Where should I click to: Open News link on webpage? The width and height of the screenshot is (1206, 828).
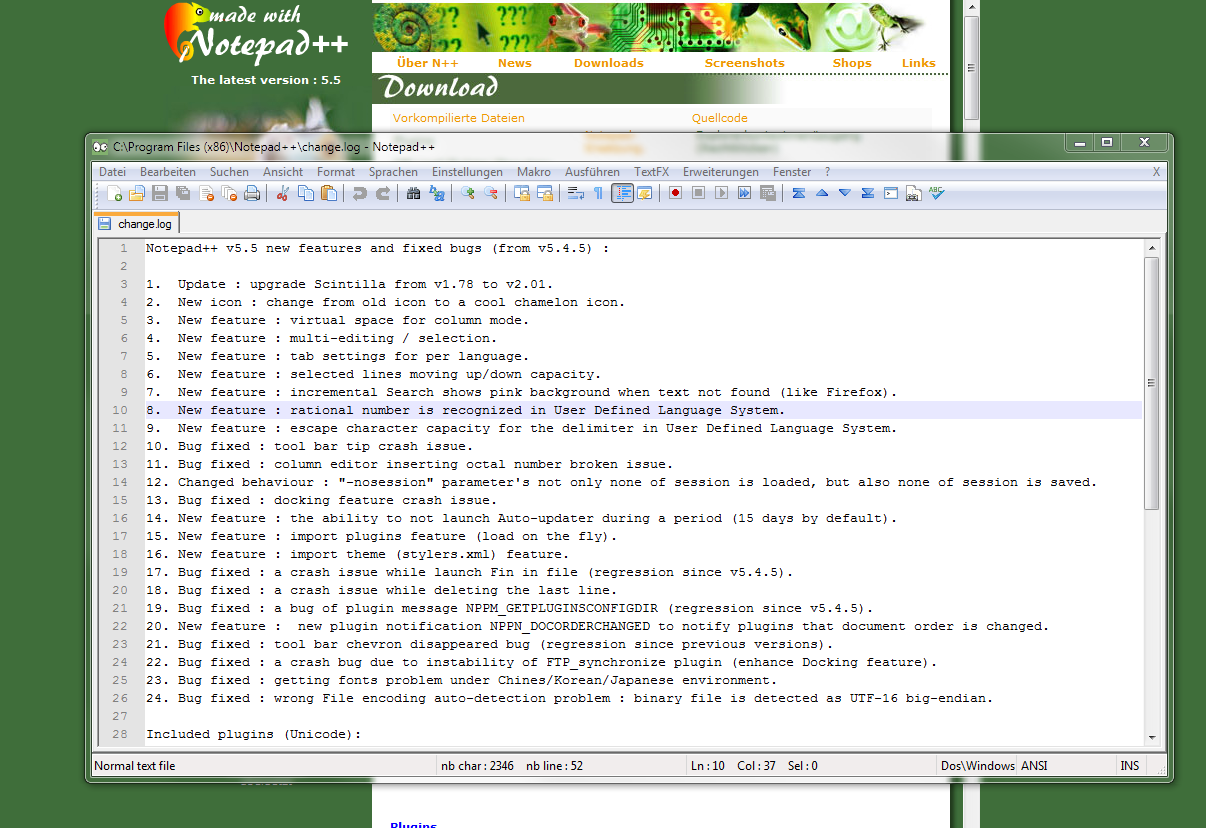coord(515,63)
